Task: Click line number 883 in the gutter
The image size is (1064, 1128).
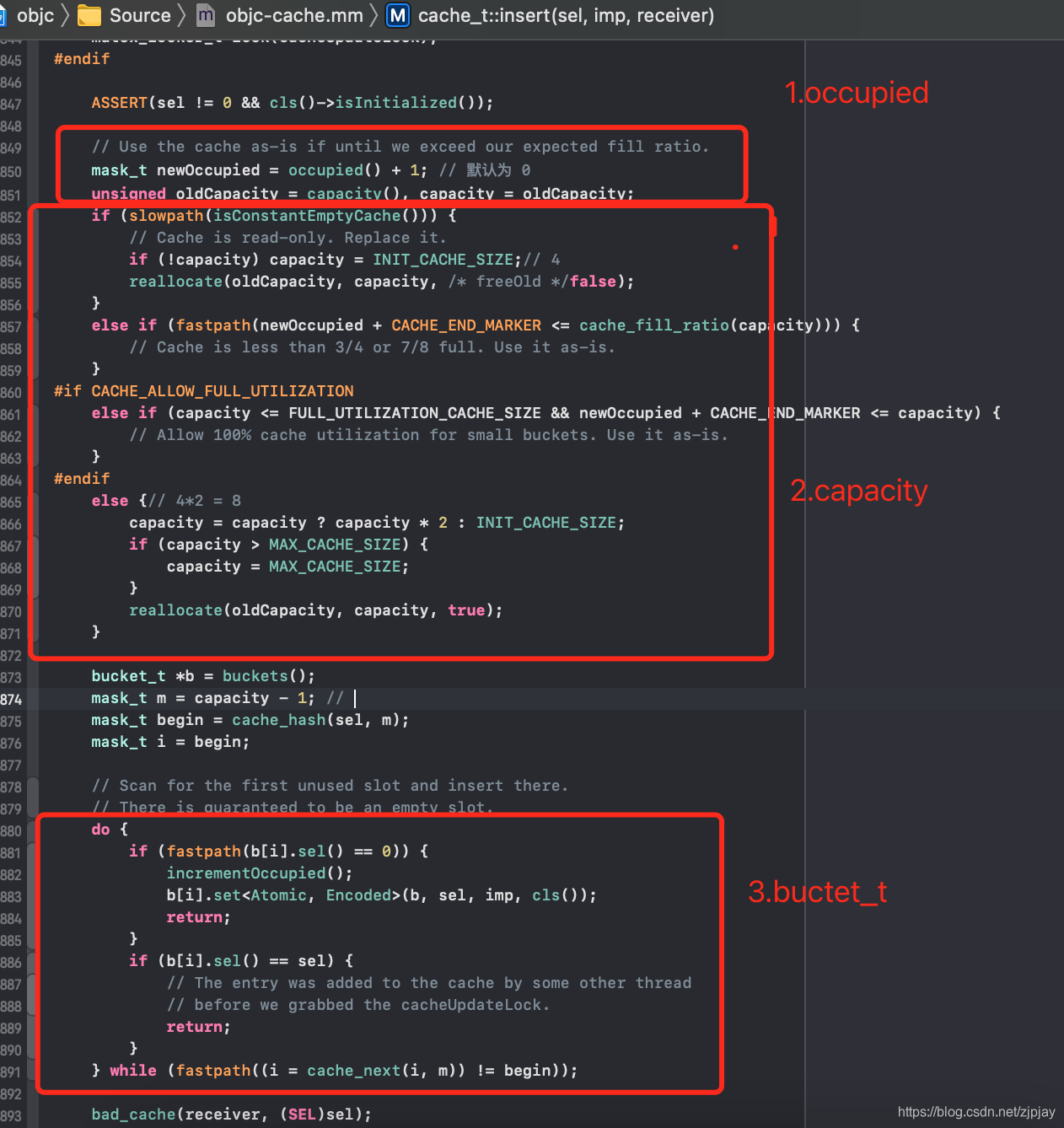Action: coord(11,897)
